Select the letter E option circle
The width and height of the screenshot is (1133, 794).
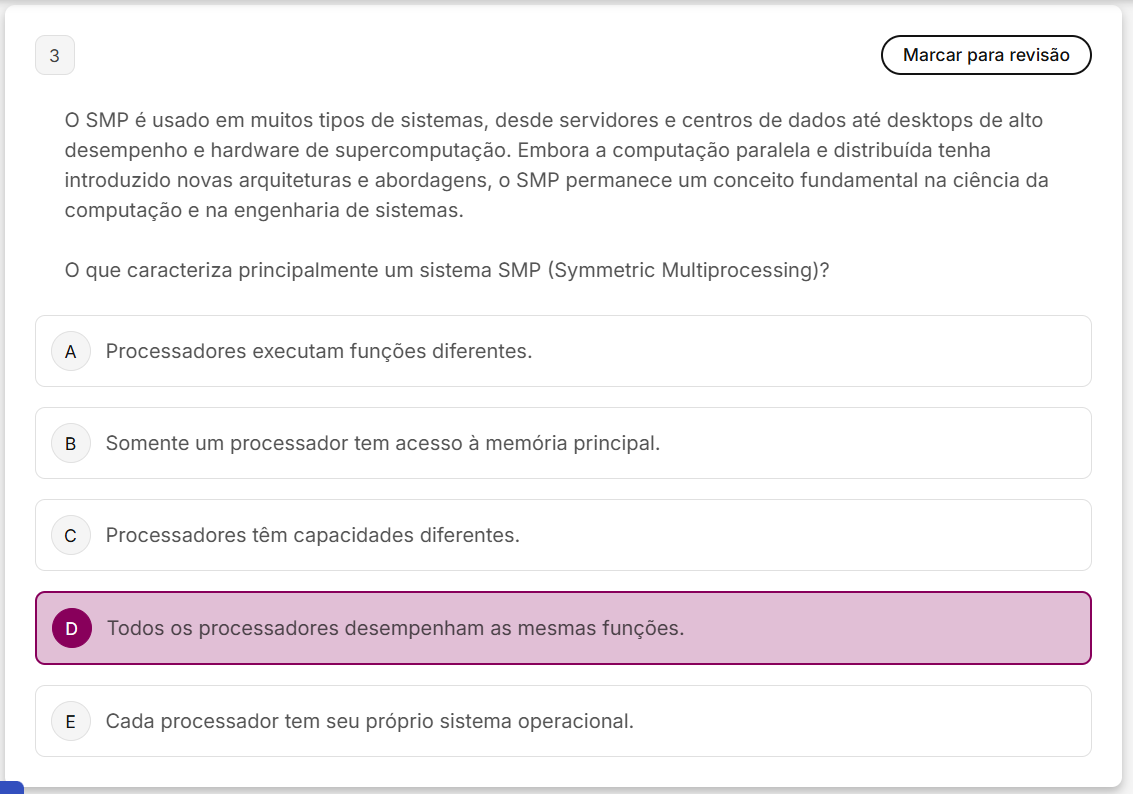point(71,721)
